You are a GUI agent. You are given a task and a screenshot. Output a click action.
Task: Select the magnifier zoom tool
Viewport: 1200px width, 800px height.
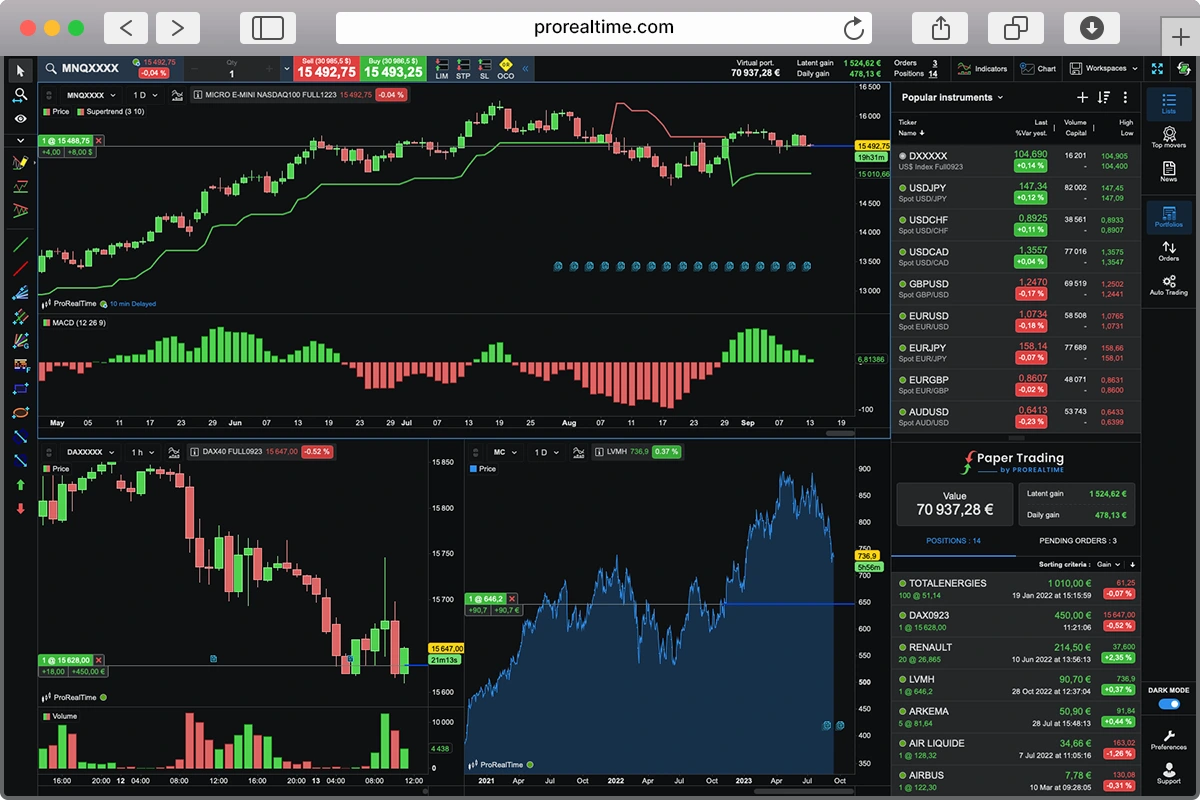click(20, 95)
